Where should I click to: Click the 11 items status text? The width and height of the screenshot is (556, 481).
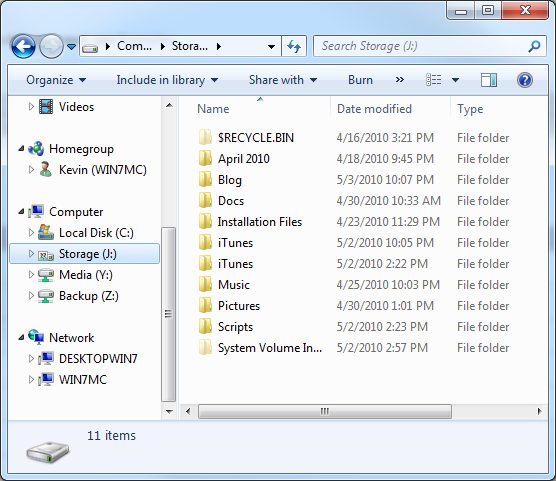coord(112,436)
